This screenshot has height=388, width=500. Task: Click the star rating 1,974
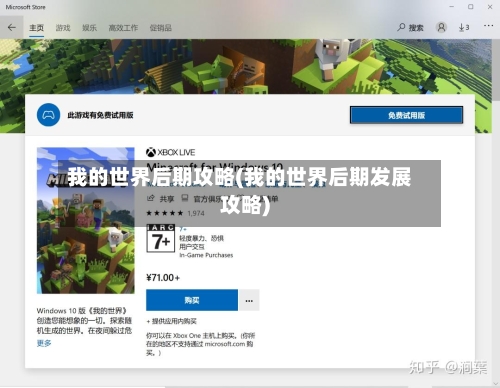pyautogui.click(x=175, y=213)
